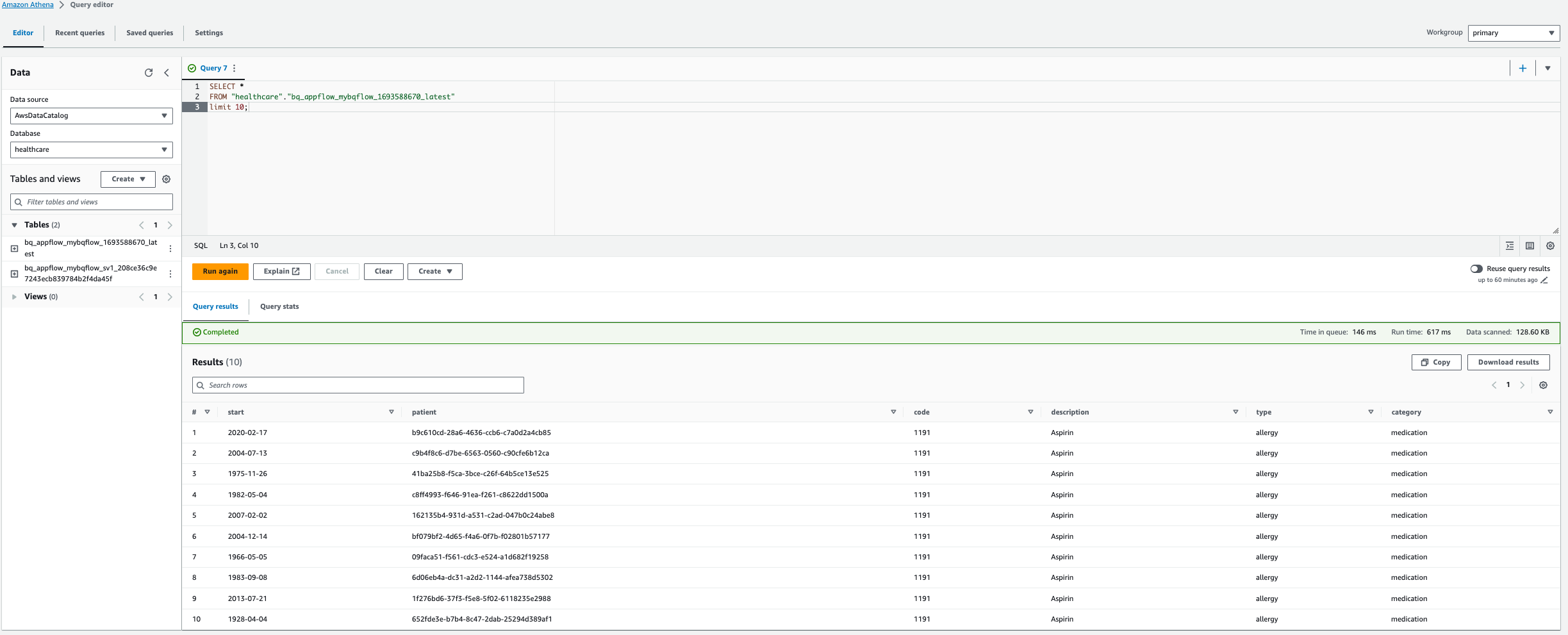The image size is (1568, 635).
Task: Format the SQL query icon
Action: (1510, 246)
